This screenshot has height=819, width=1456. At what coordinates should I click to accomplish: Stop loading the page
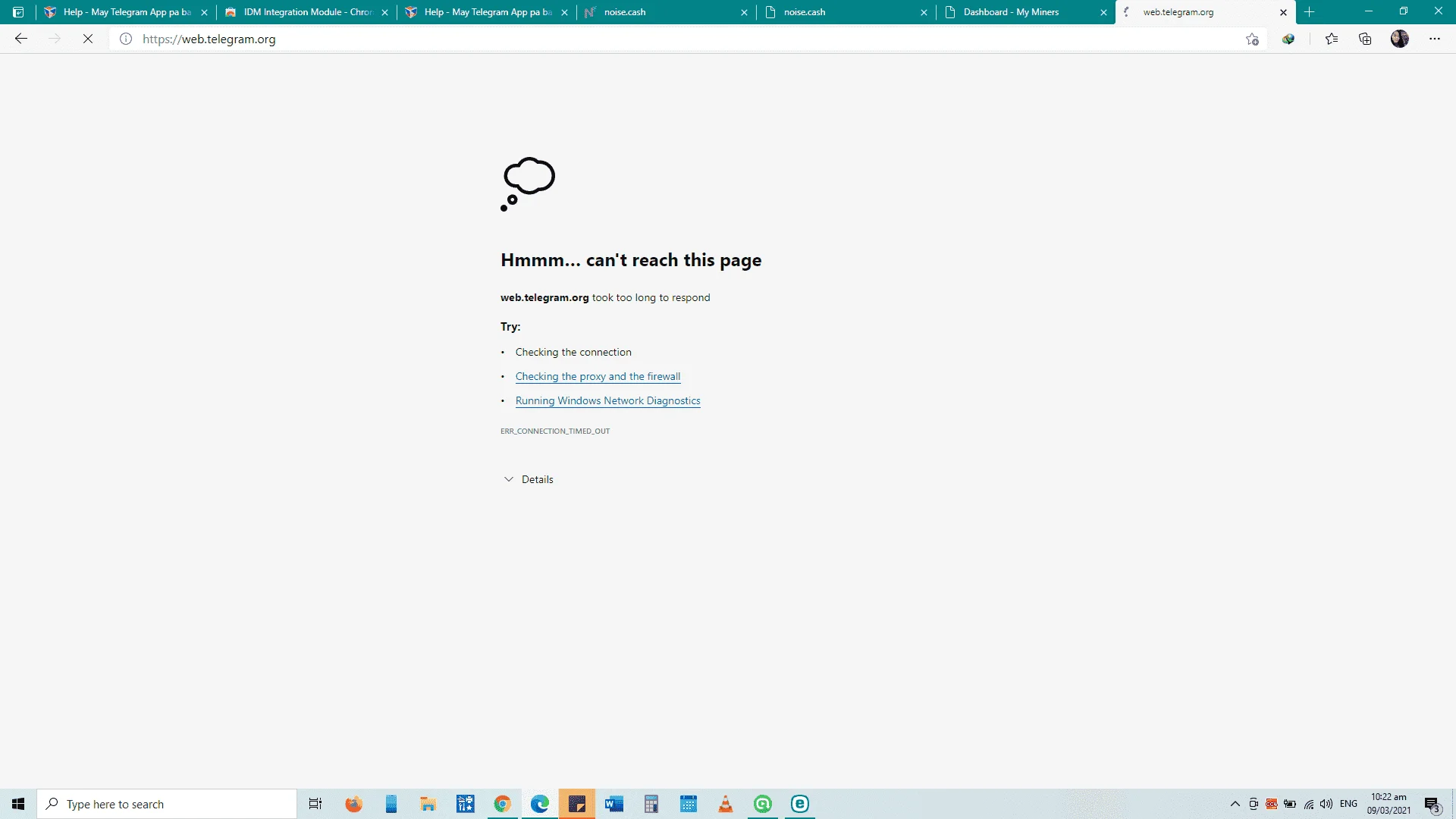coord(88,39)
